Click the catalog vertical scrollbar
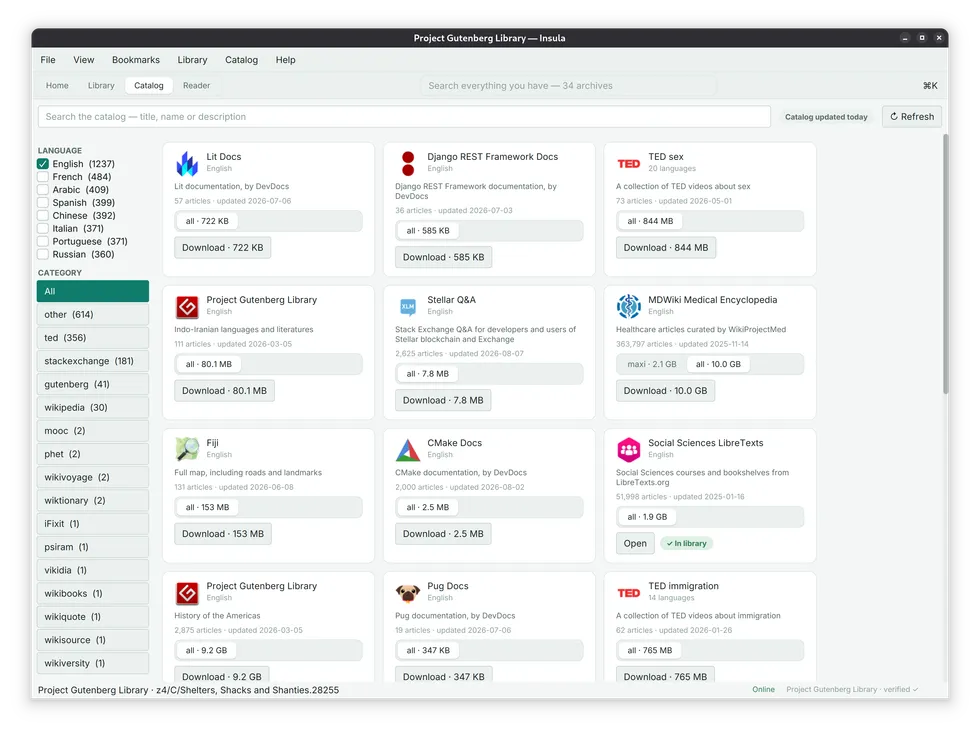Viewport: 980px width, 733px height. [945, 266]
